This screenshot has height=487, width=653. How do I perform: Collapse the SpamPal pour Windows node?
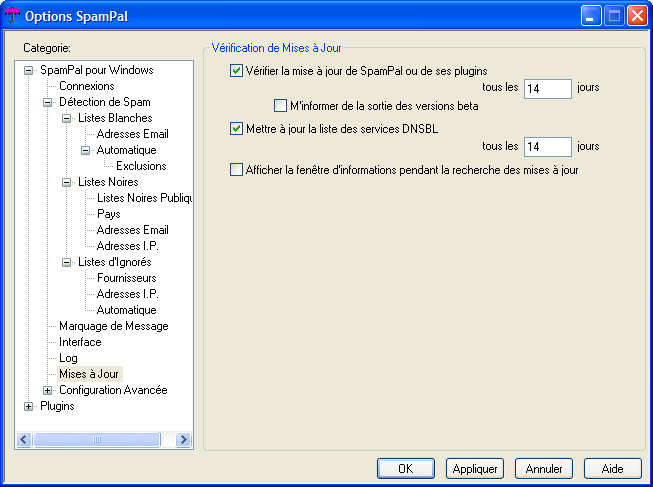(x=28, y=70)
